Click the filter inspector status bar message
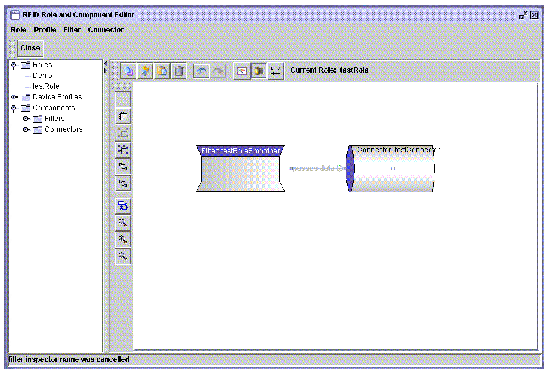The height and width of the screenshot is (374, 549). tap(69, 359)
